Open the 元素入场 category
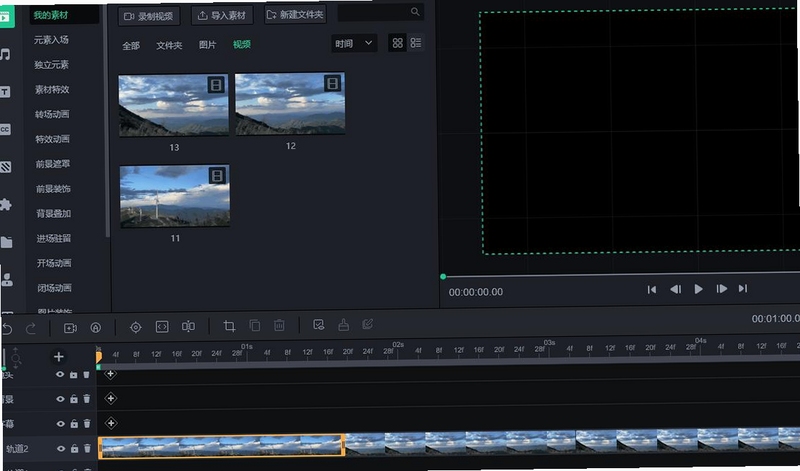The image size is (800, 471). tap(51, 40)
